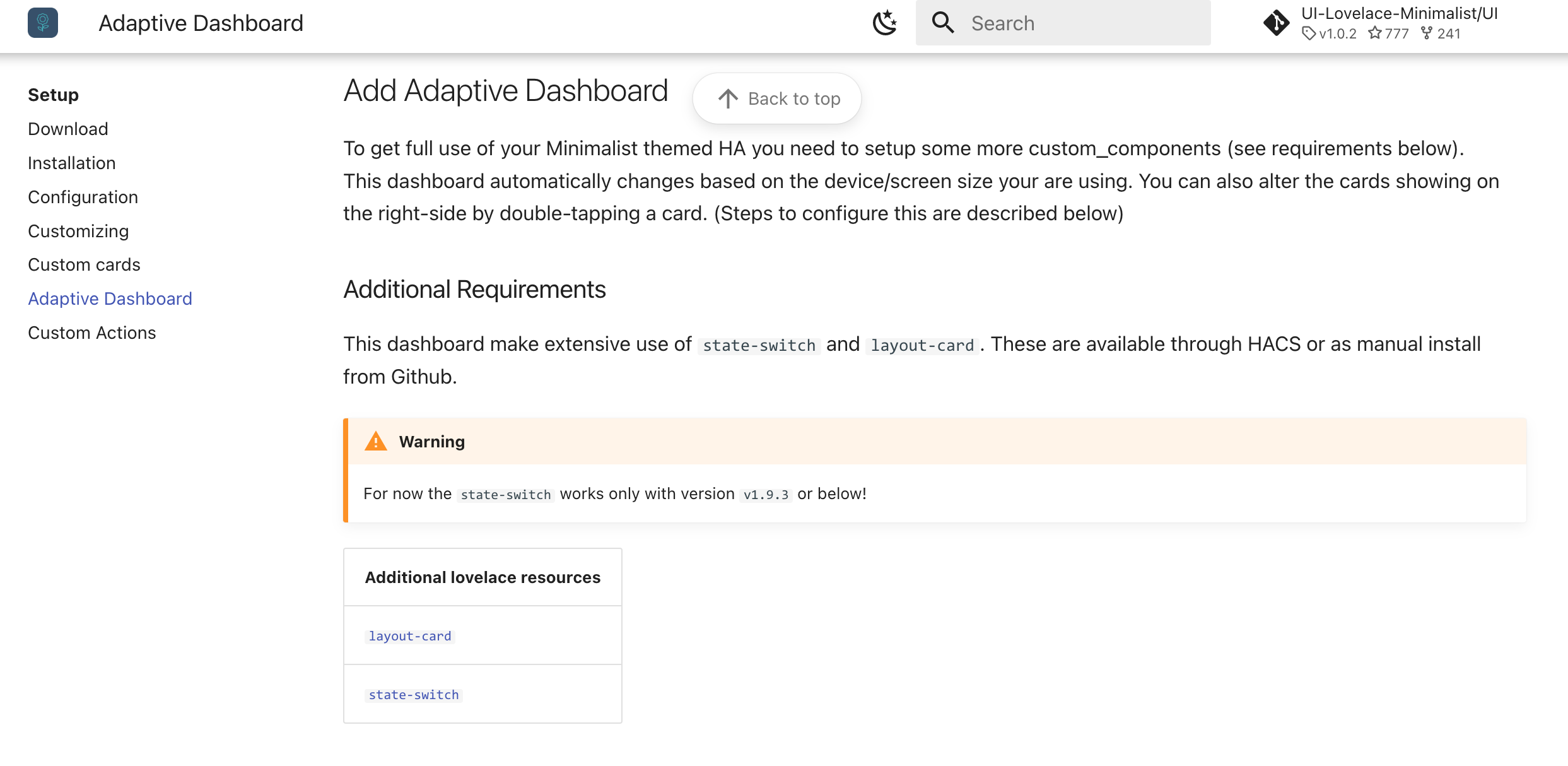Click into the Search input field
Viewport: 1568px width, 766px height.
pos(1072,23)
